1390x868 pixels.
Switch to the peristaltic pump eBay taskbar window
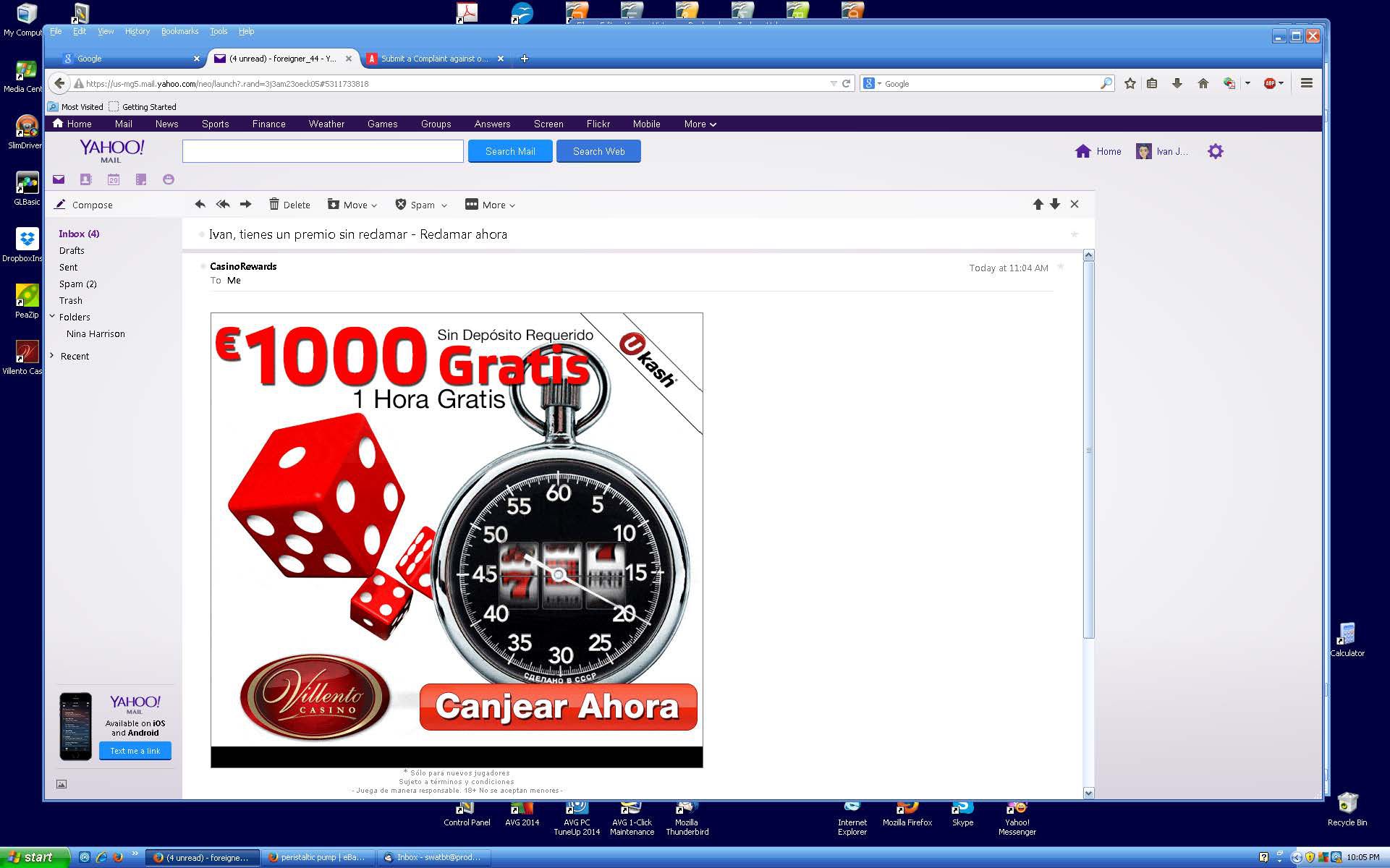pyautogui.click(x=318, y=858)
